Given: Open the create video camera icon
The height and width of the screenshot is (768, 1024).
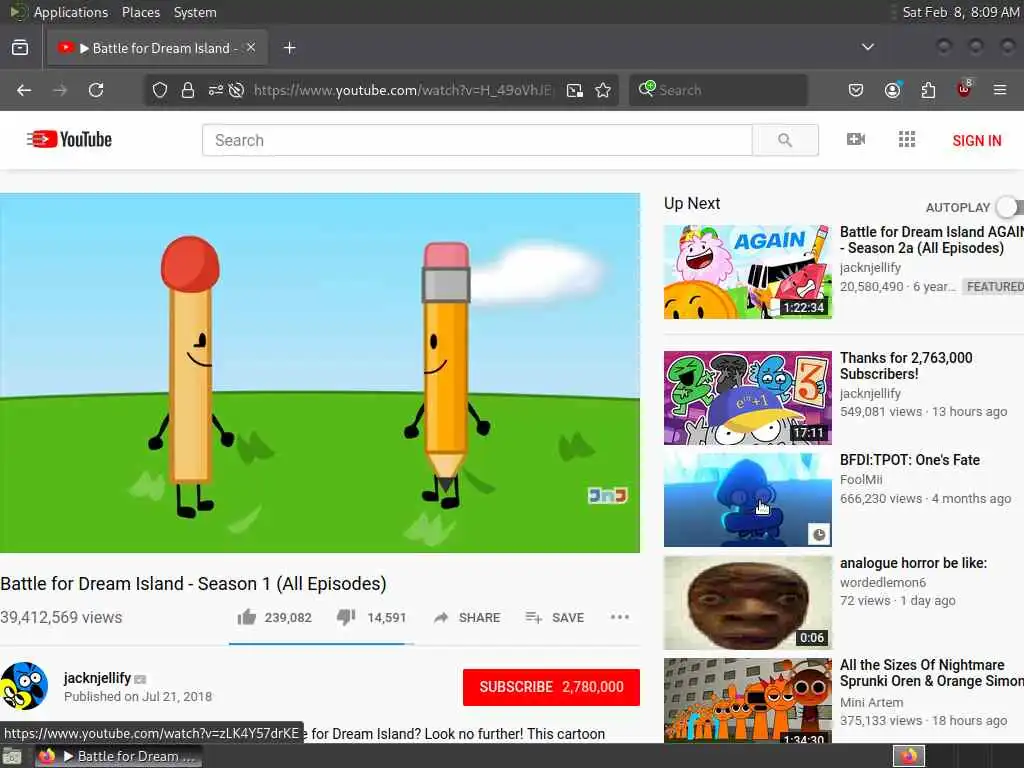Looking at the screenshot, I should click(856, 139).
